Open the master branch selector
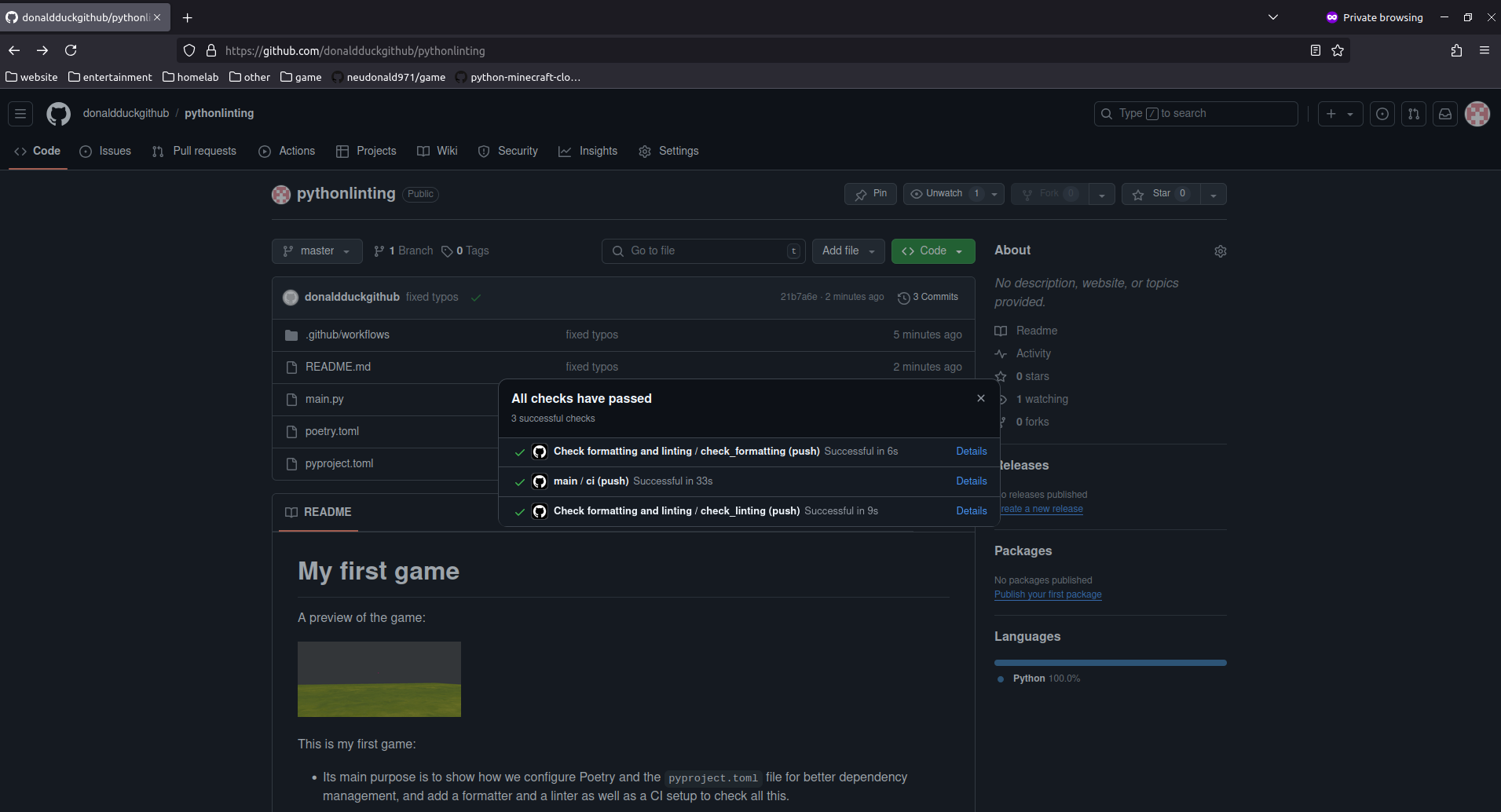 coord(317,251)
